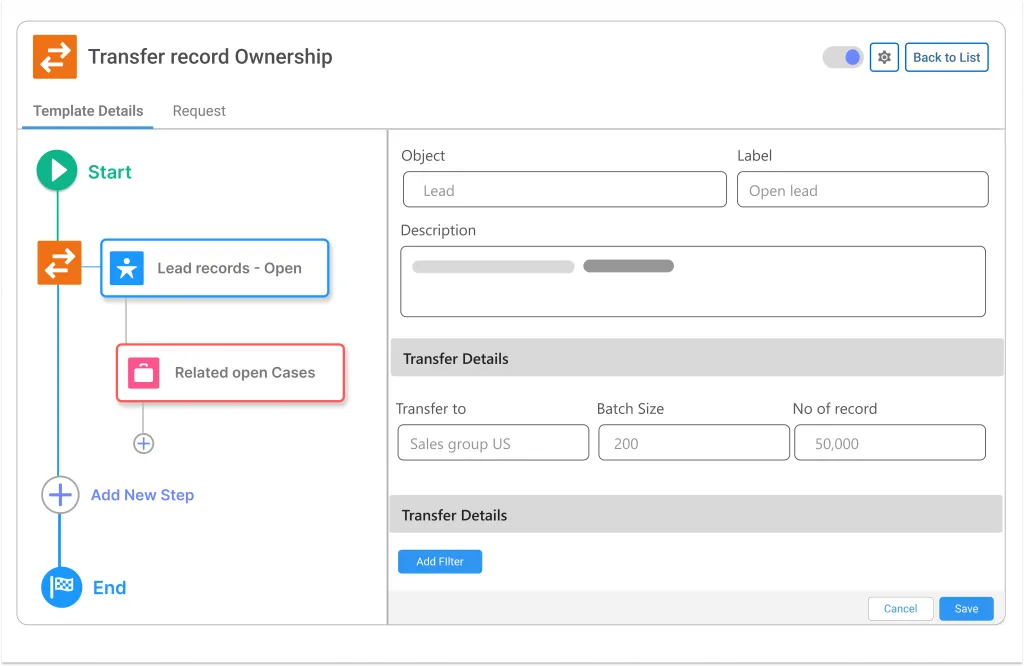Viewport: 1024px width, 666px height.
Task: Click the Transfer record Ownership header icon
Action: click(x=55, y=57)
